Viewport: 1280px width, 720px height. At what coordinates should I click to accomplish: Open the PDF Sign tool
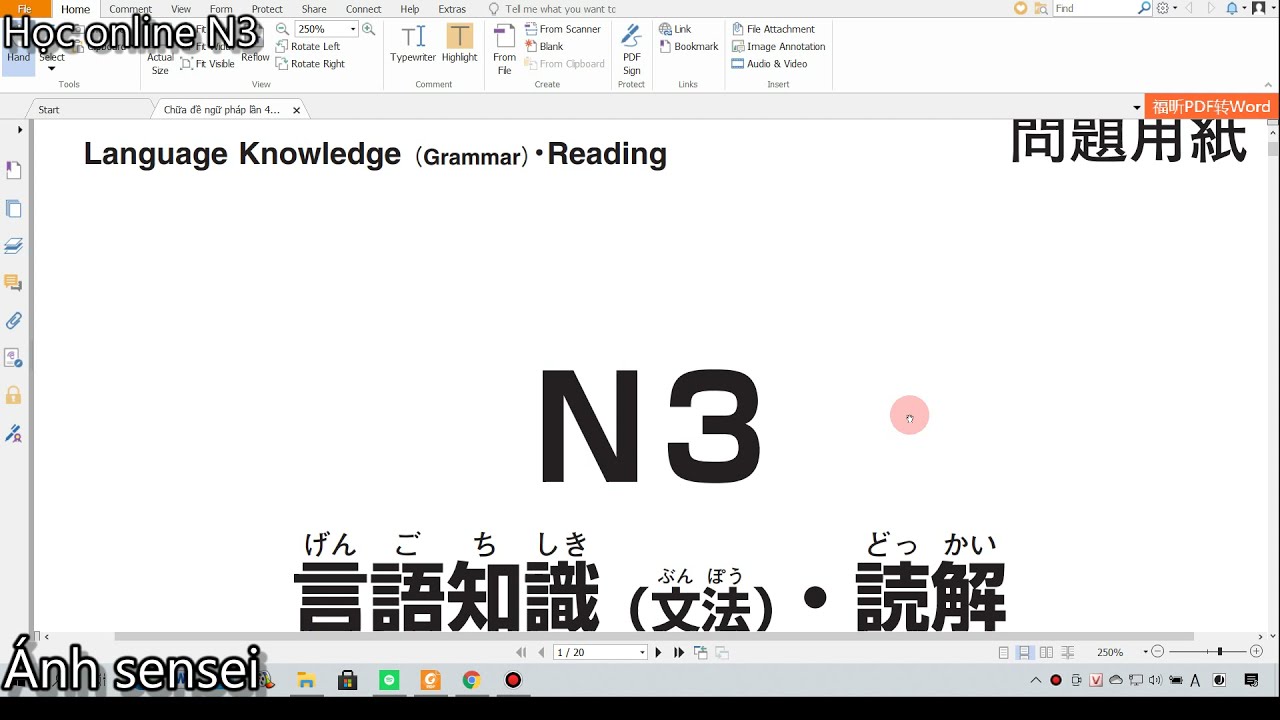point(632,50)
